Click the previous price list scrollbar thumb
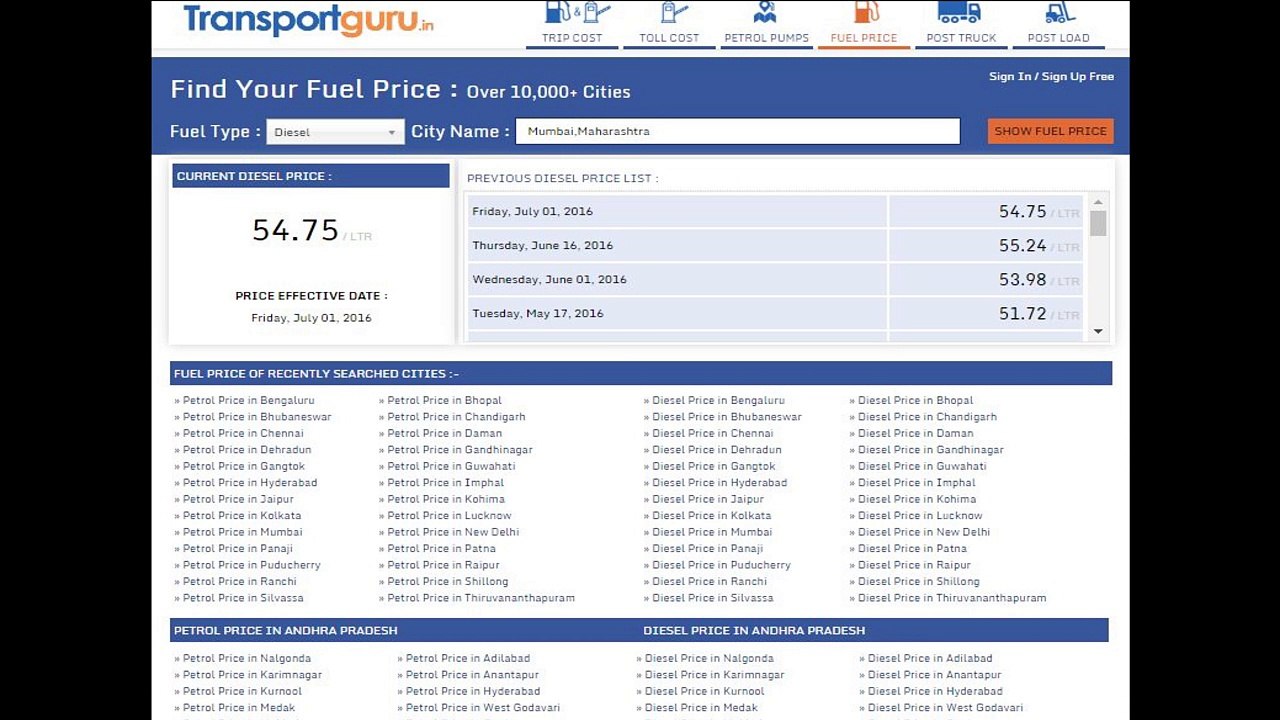 (1098, 223)
